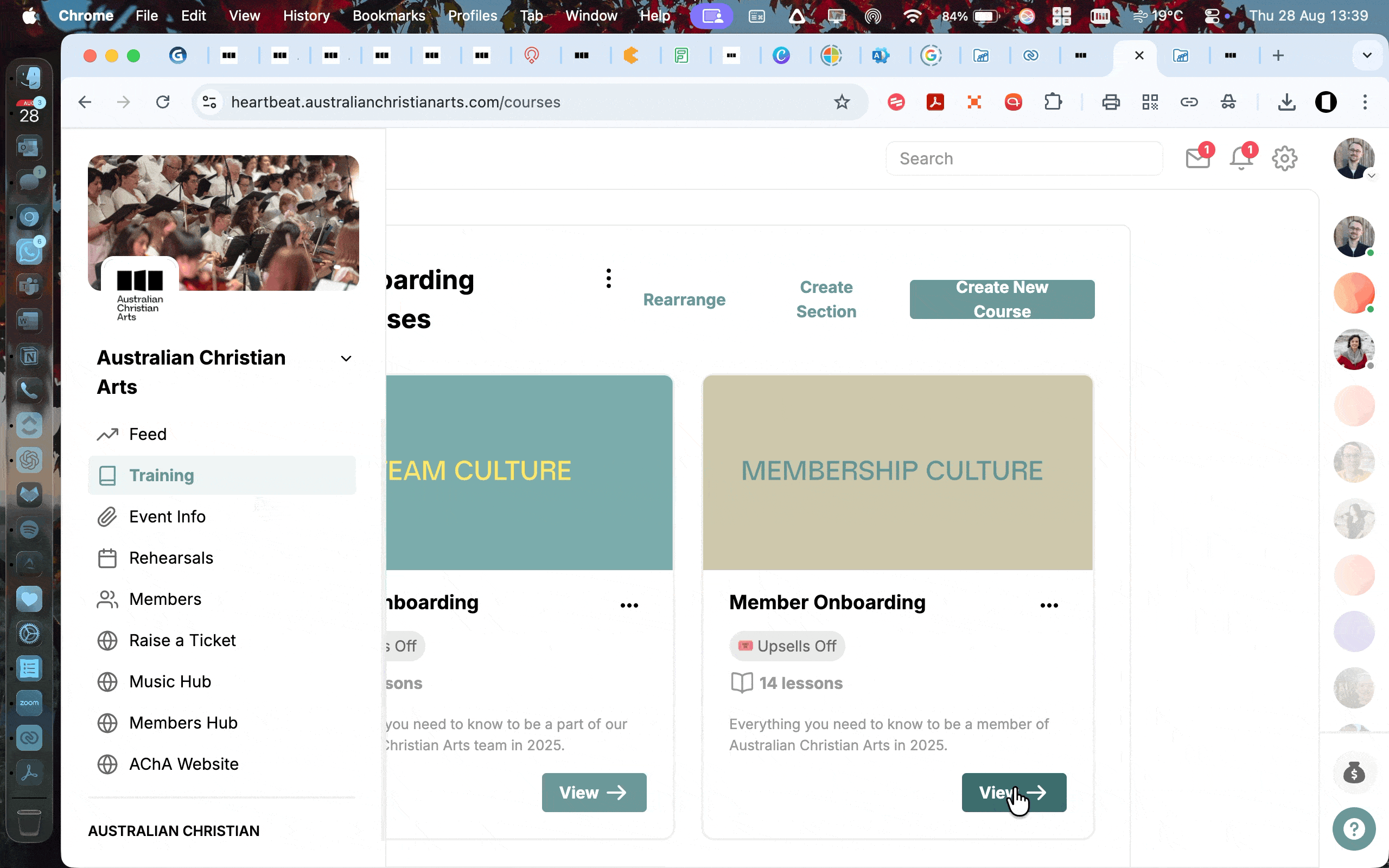
Task: Click the Search field
Action: click(1024, 158)
